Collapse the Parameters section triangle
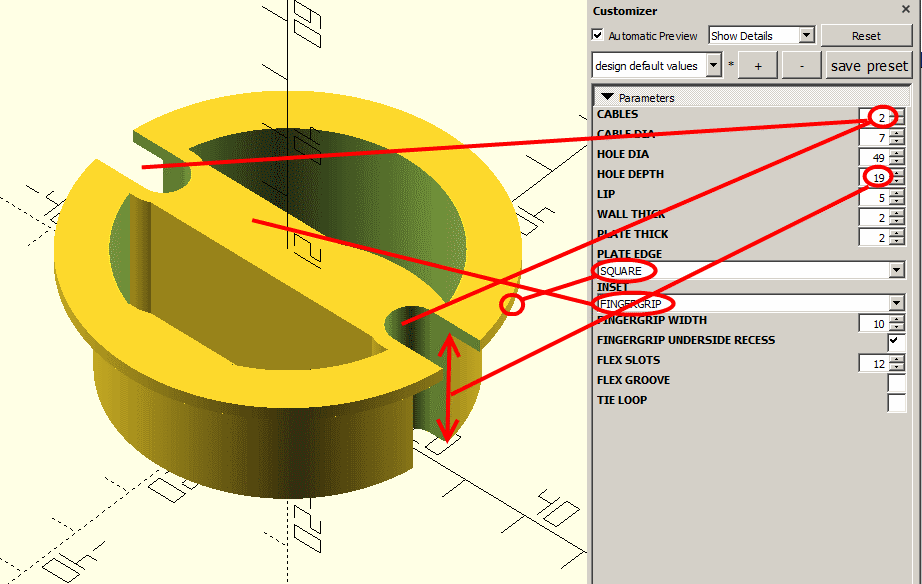This screenshot has width=922, height=584. click(607, 97)
